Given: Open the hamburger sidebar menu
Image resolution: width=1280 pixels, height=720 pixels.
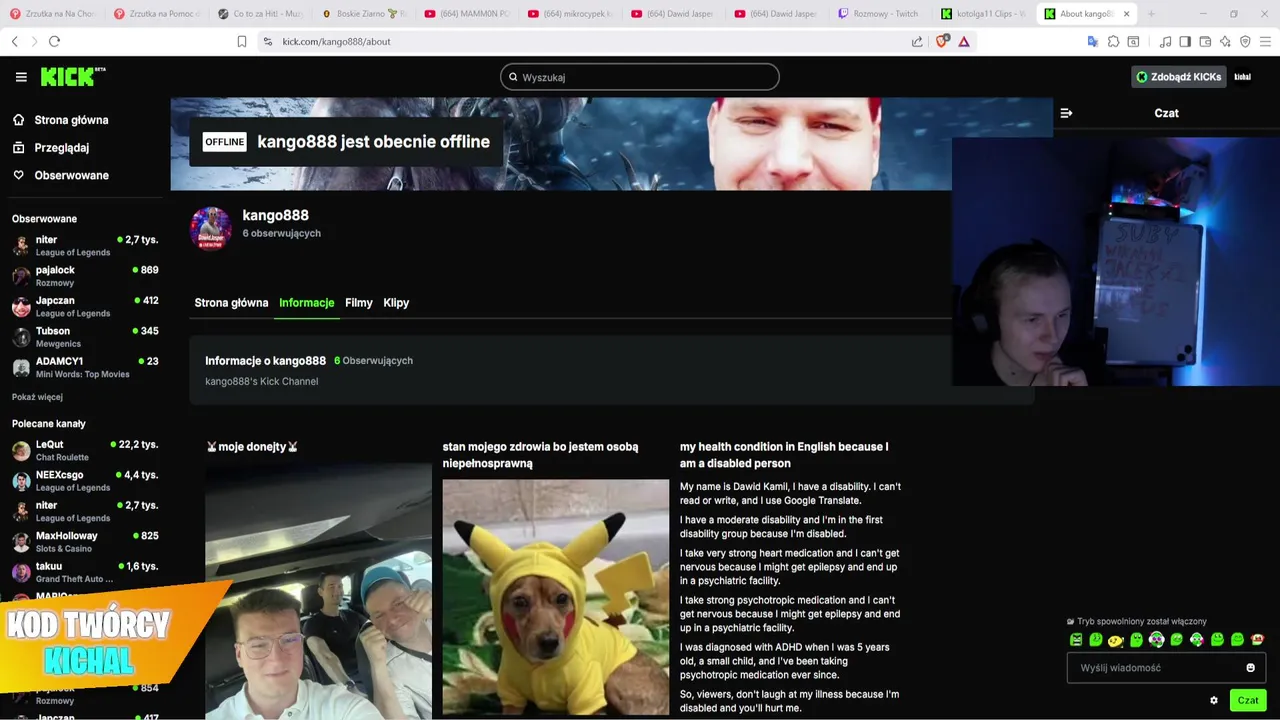Looking at the screenshot, I should [21, 77].
